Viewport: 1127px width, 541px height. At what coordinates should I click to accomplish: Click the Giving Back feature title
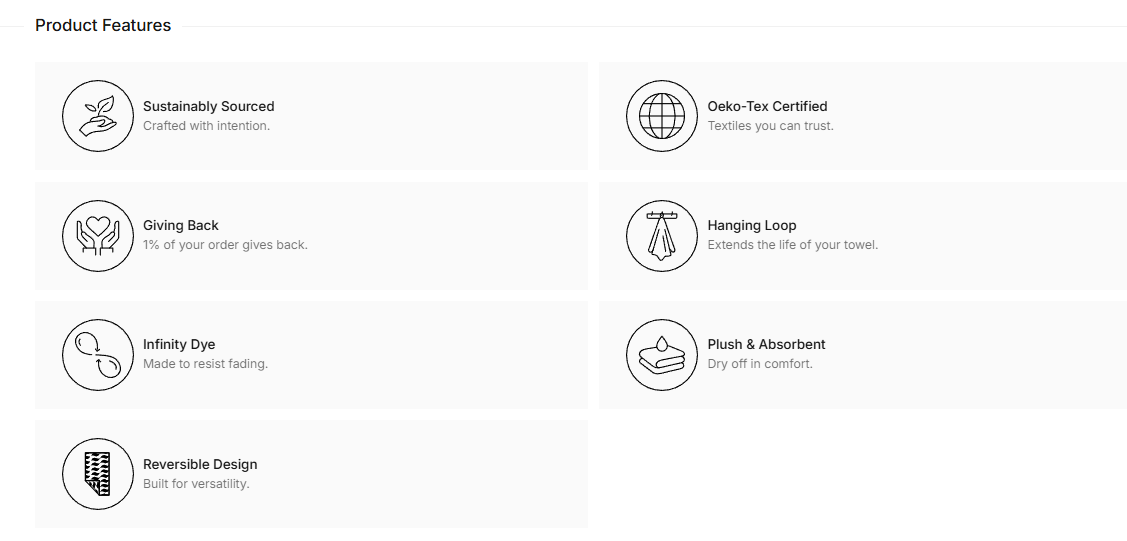180,226
